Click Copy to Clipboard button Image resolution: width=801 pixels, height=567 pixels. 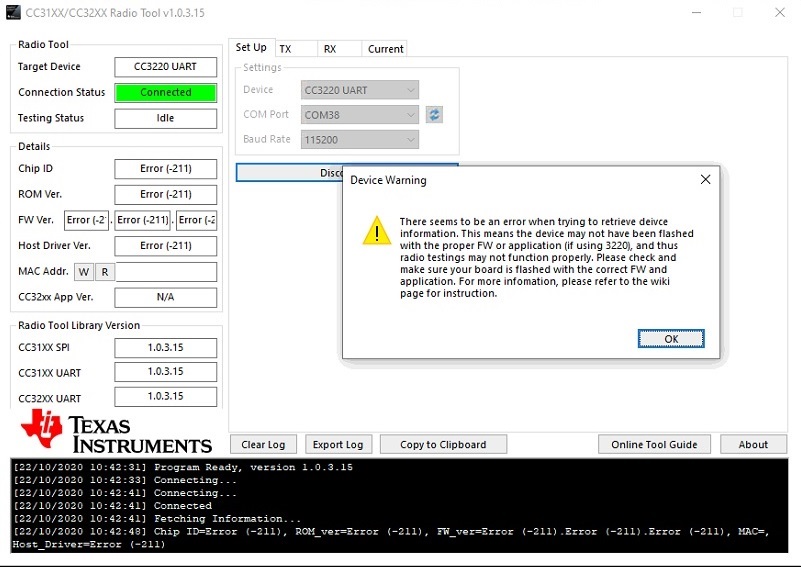coord(443,444)
